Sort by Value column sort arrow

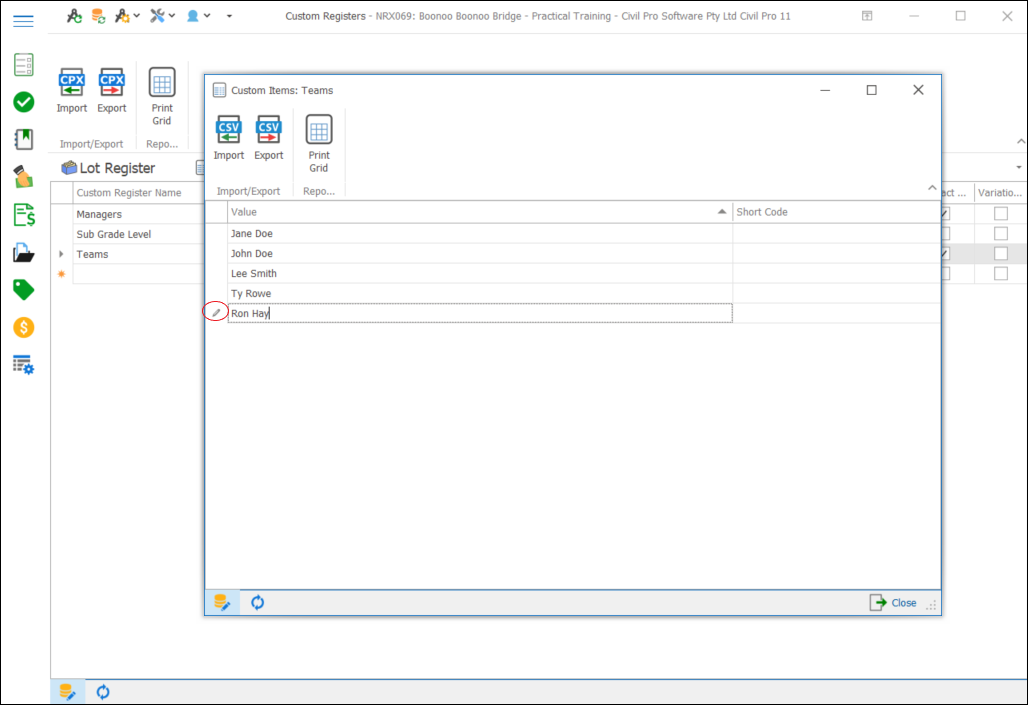point(721,212)
